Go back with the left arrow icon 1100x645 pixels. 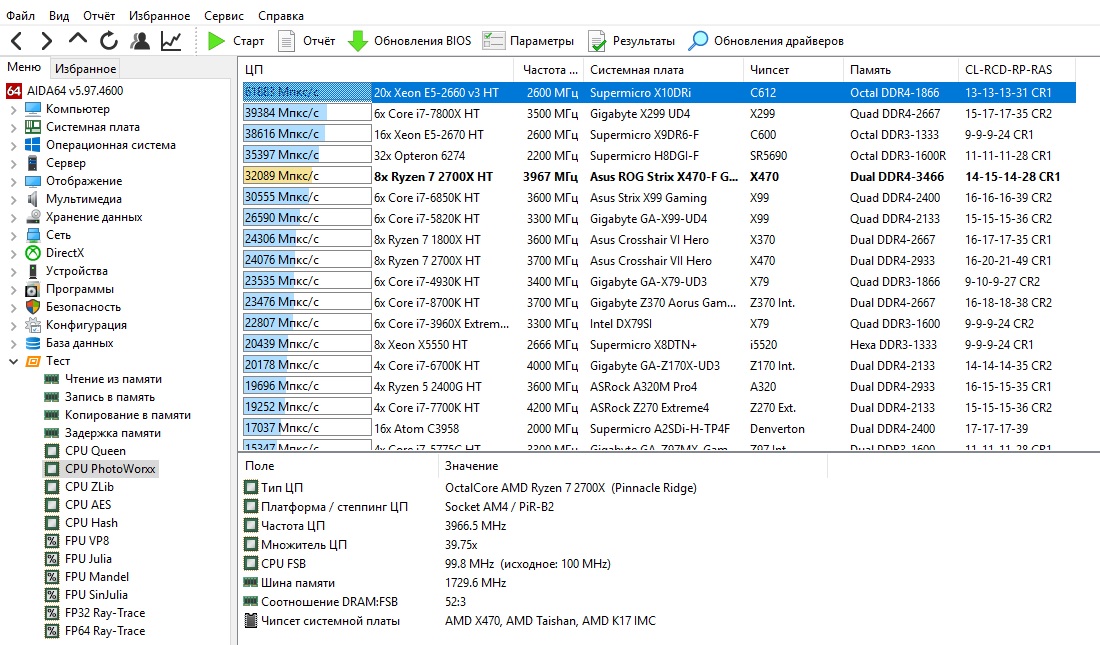[17, 41]
